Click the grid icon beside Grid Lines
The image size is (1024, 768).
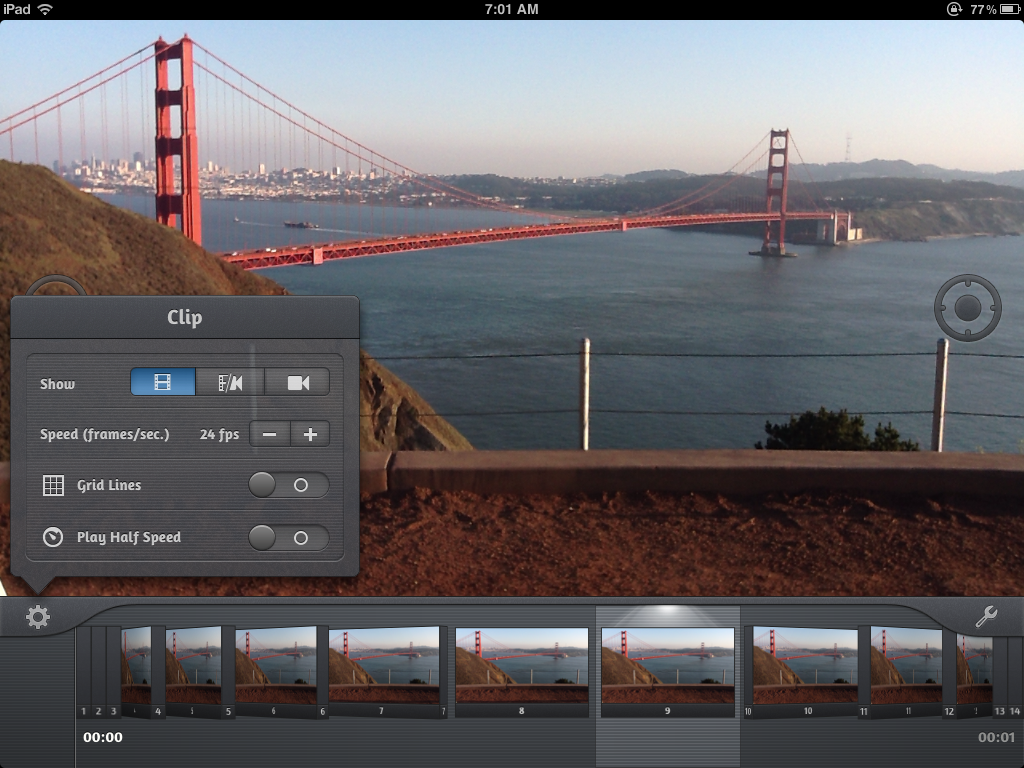[53, 486]
